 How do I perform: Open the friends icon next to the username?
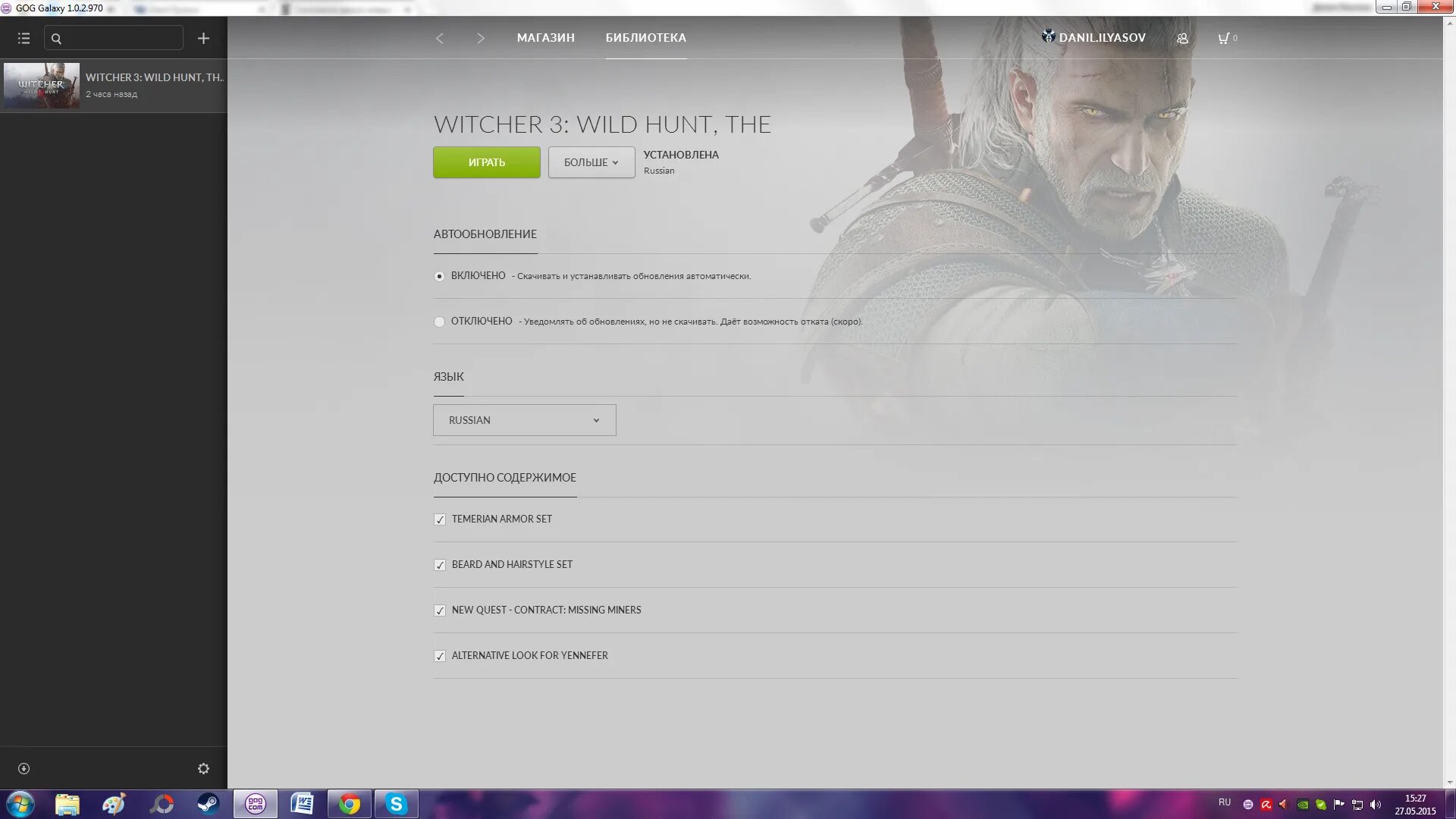pos(1182,38)
